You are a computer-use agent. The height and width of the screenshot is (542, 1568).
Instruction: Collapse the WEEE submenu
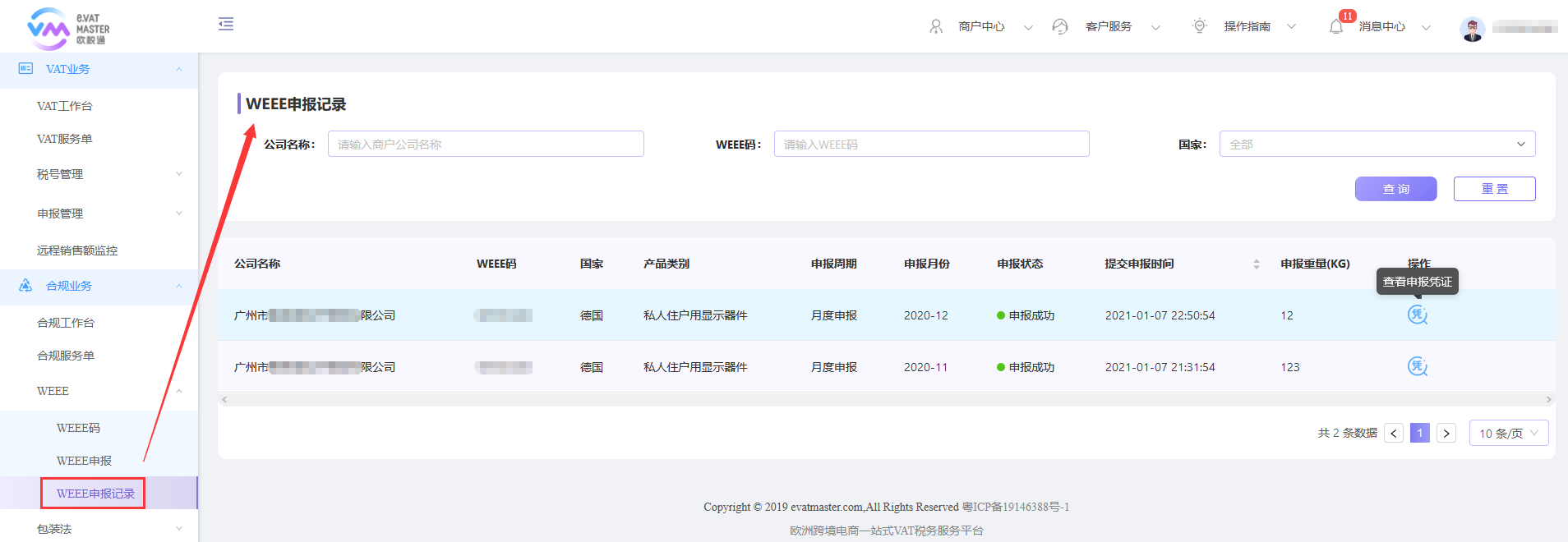[179, 391]
